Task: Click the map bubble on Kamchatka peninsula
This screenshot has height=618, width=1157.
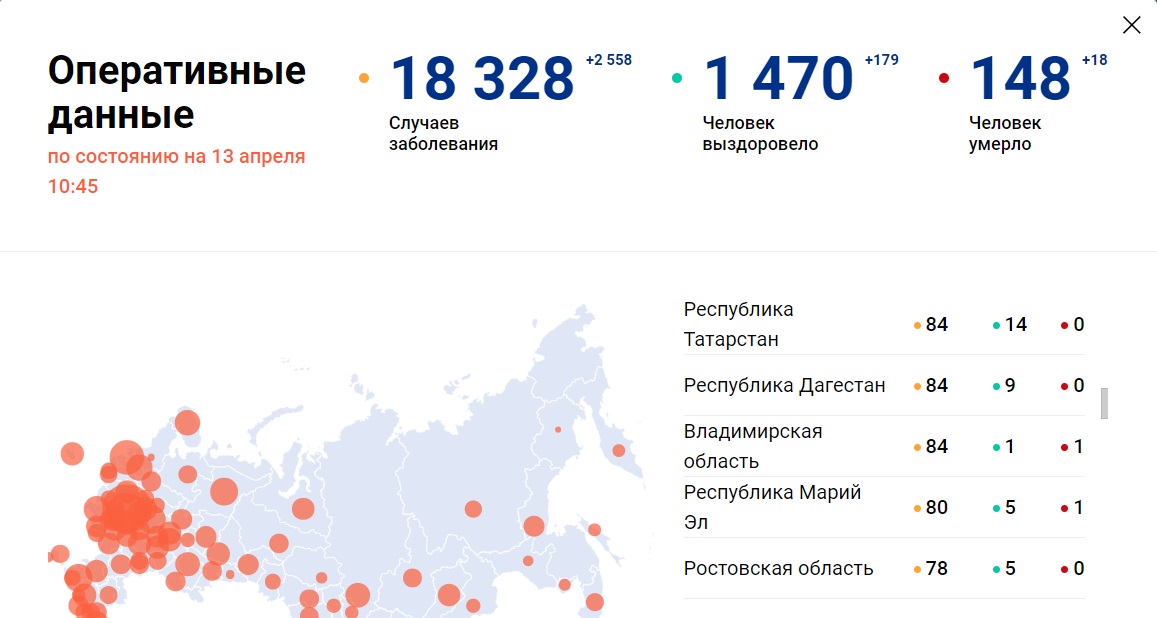Action: click(618, 450)
